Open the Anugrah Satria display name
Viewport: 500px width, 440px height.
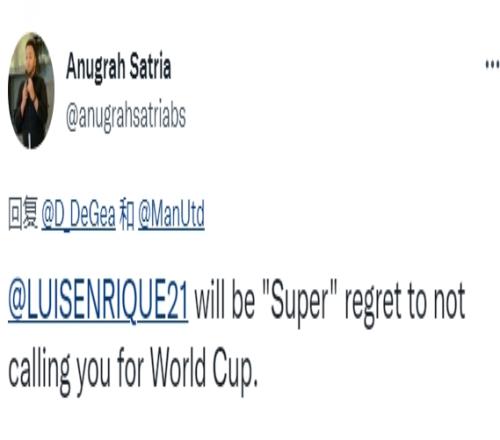(x=119, y=67)
